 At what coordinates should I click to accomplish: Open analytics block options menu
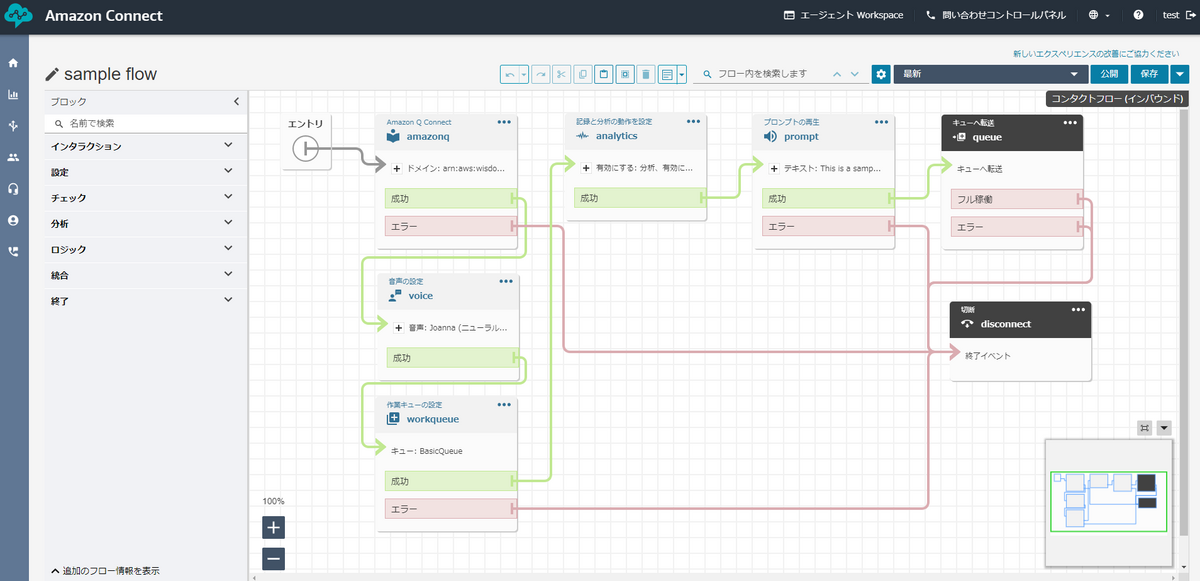point(693,122)
